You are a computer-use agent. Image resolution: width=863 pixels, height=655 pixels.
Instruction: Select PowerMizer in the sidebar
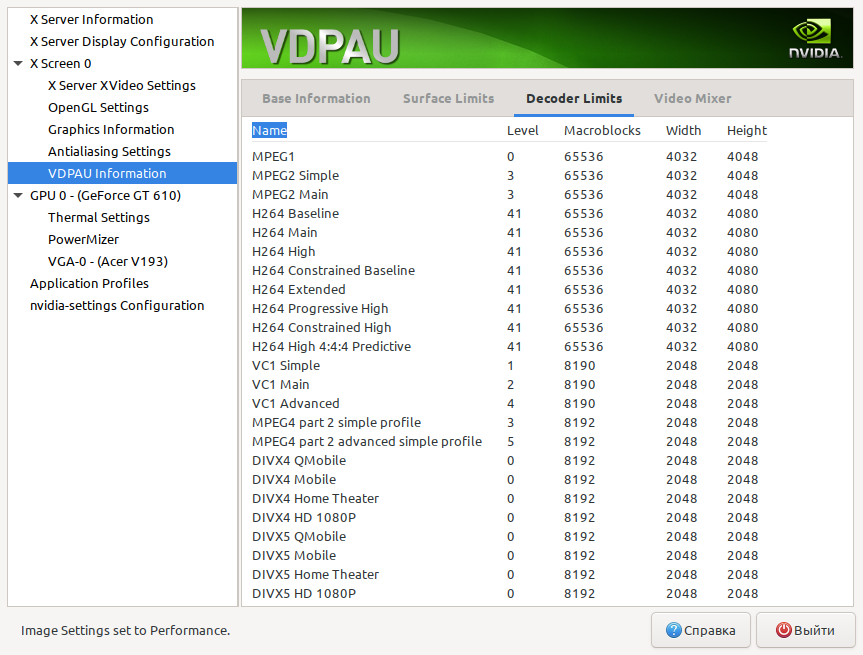coord(83,239)
